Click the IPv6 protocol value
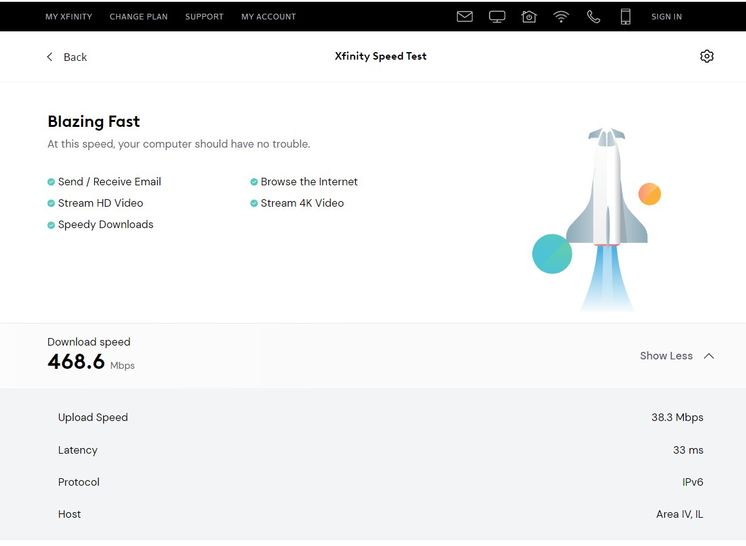746x546 pixels. point(693,482)
